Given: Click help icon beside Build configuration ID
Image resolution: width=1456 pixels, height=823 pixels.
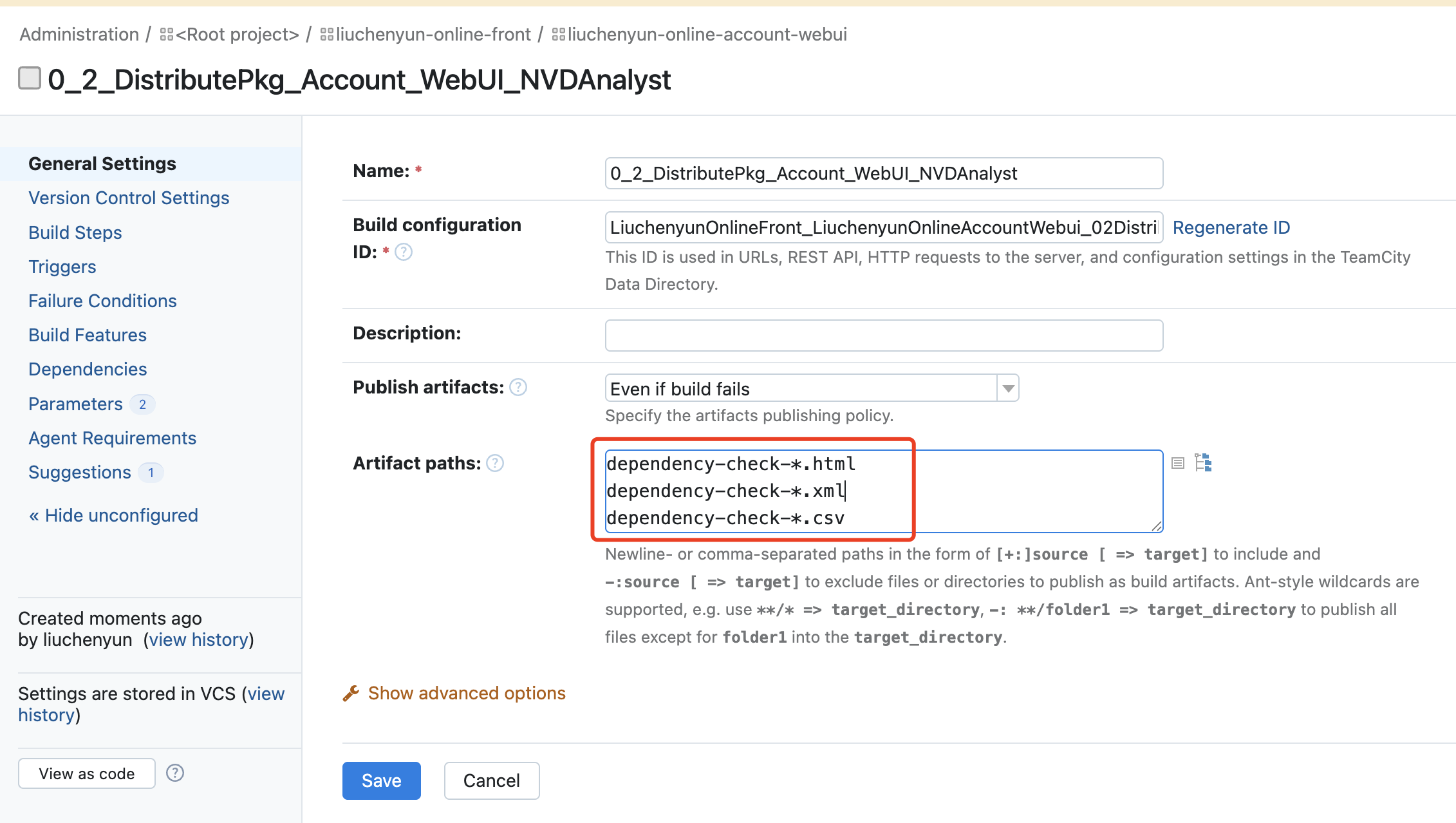Looking at the screenshot, I should coord(404,252).
